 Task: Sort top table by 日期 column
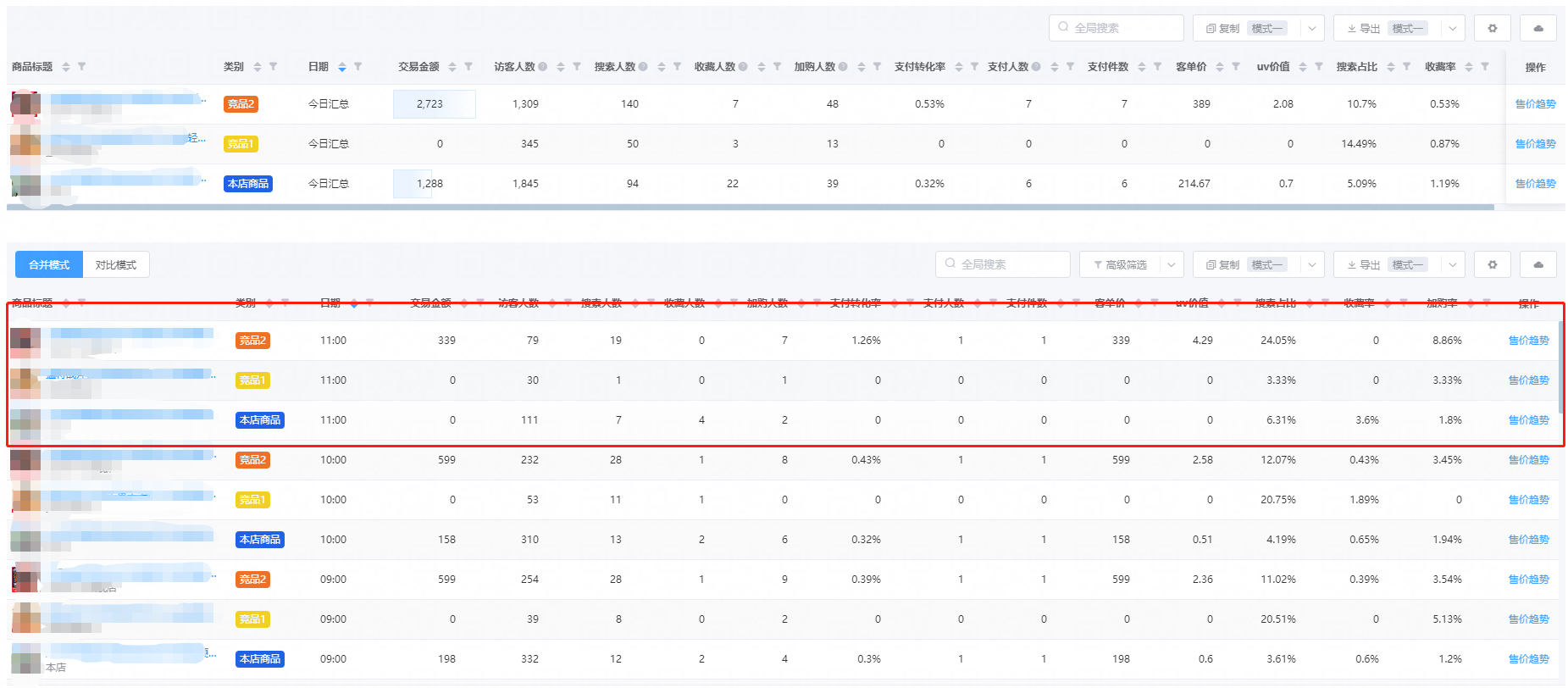(x=342, y=67)
